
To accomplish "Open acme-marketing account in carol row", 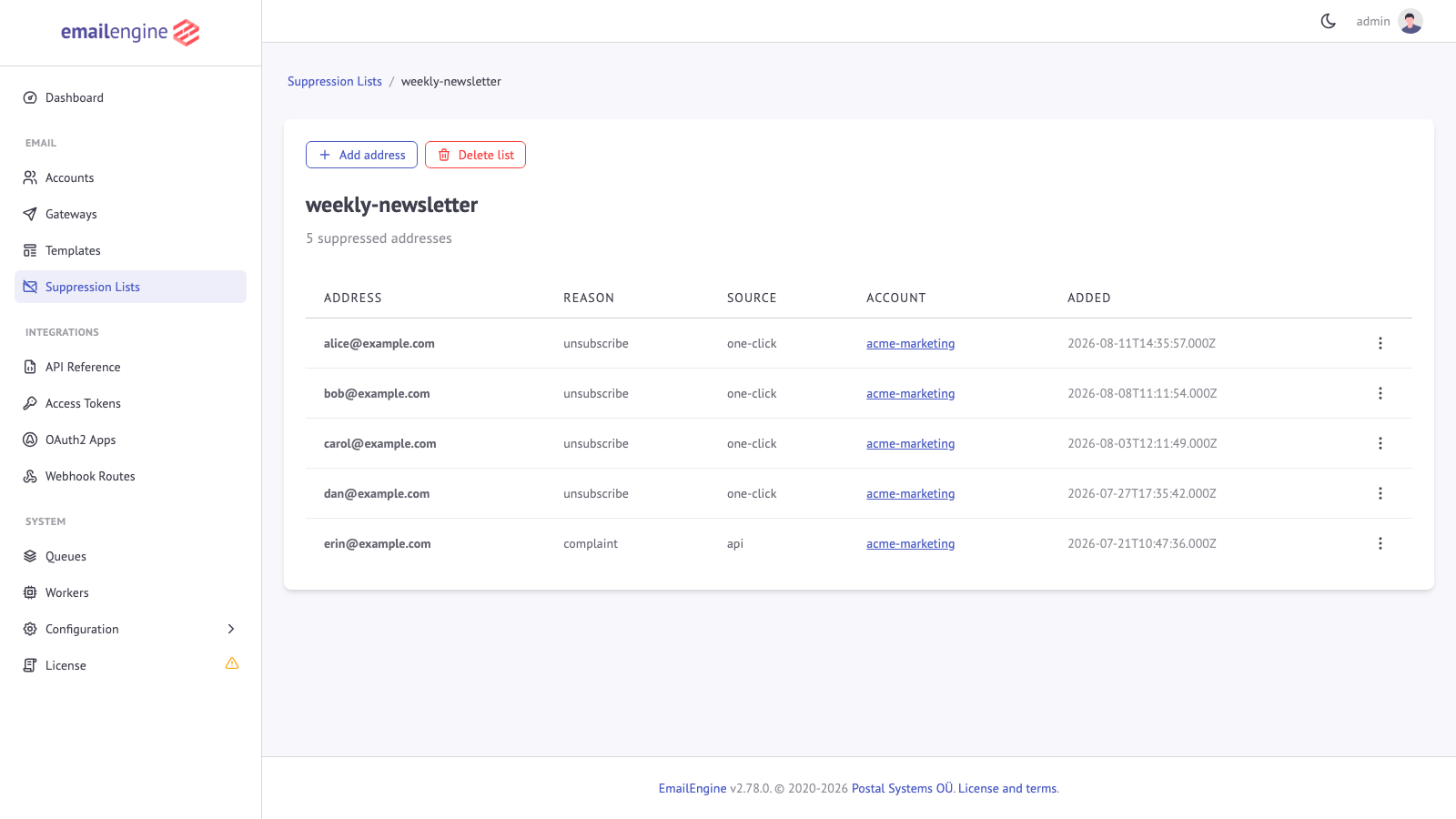I will tap(910, 443).
